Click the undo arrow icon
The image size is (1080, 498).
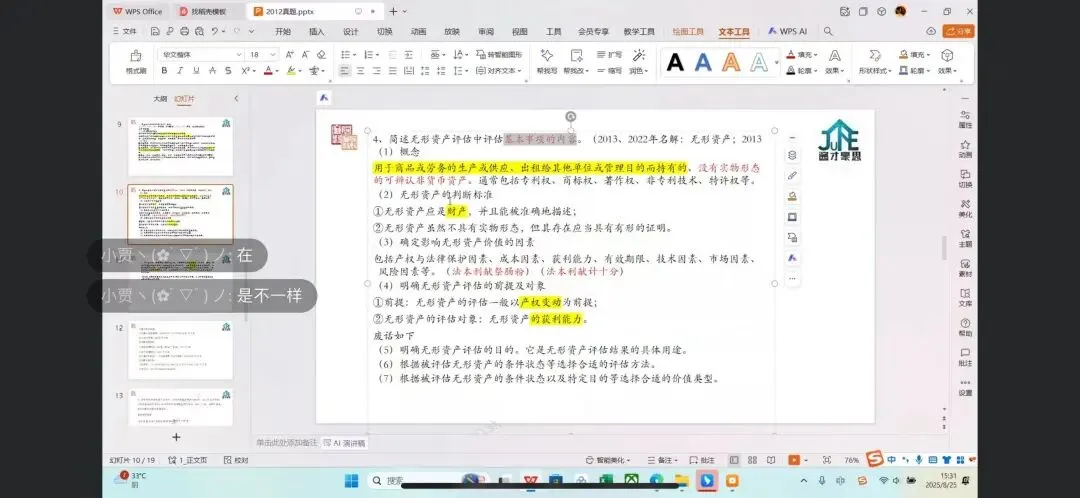pyautogui.click(x=215, y=32)
